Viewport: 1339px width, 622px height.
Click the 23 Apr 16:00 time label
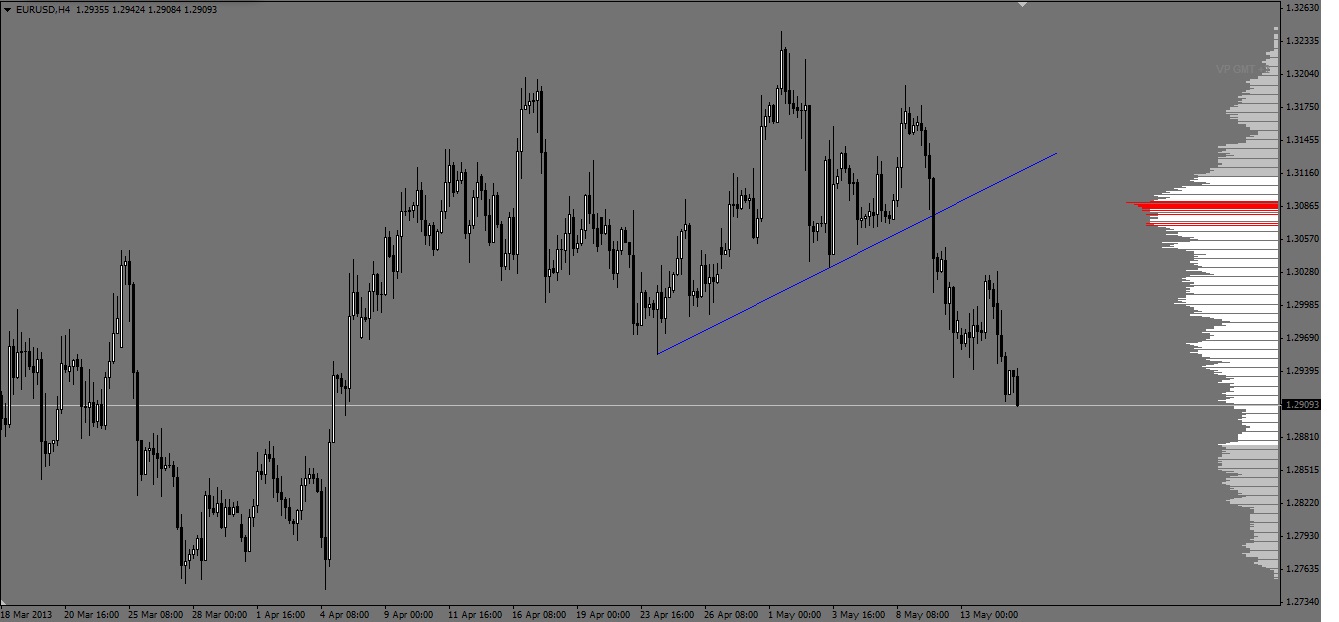(667, 614)
